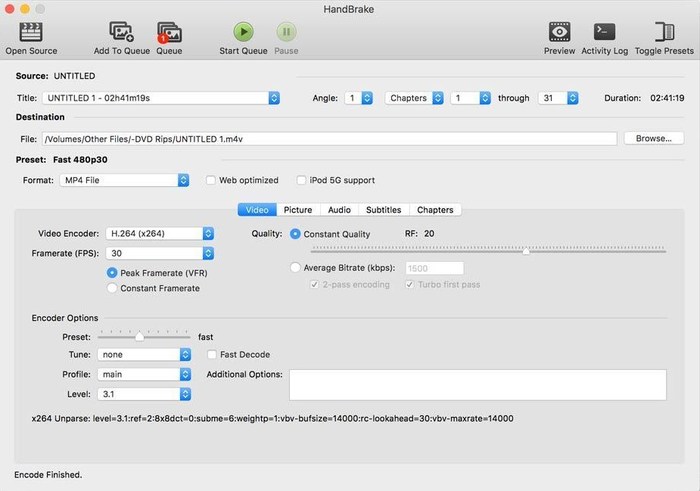Open the Video Encoder dropdown
Screen dimensions: 700x491
pos(160,233)
